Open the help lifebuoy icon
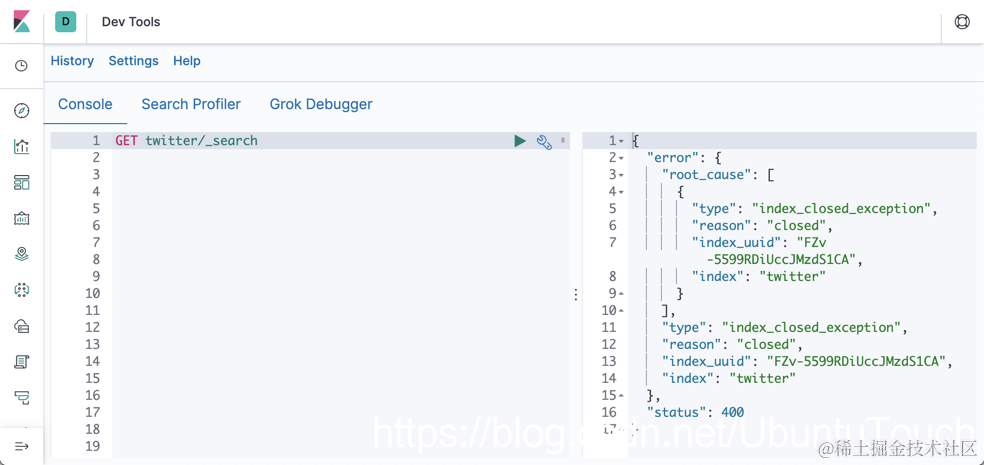Image resolution: width=984 pixels, height=465 pixels. (961, 22)
